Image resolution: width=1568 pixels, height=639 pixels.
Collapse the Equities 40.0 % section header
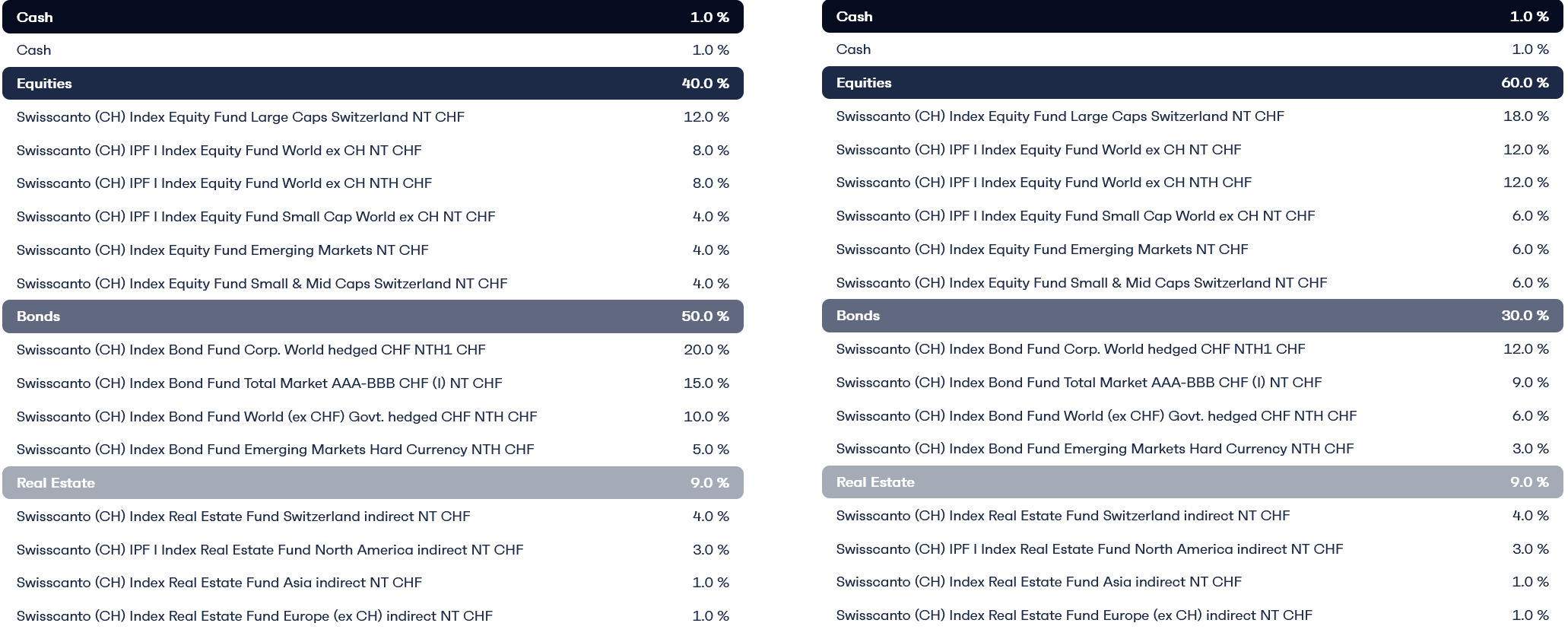(373, 84)
